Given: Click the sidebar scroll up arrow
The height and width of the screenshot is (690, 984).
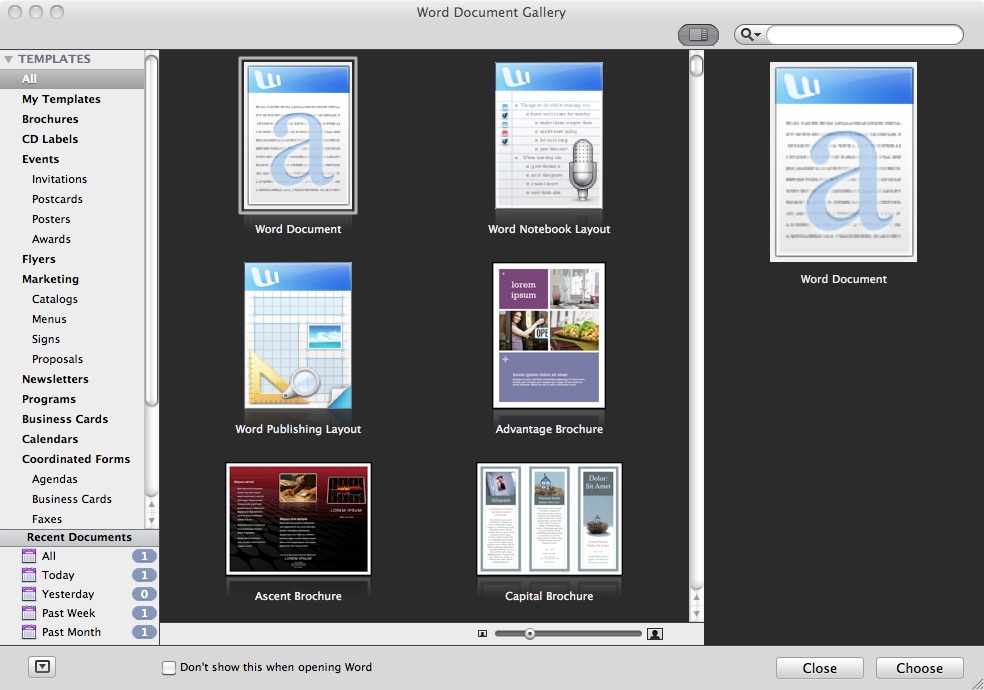Looking at the screenshot, I should [x=151, y=504].
